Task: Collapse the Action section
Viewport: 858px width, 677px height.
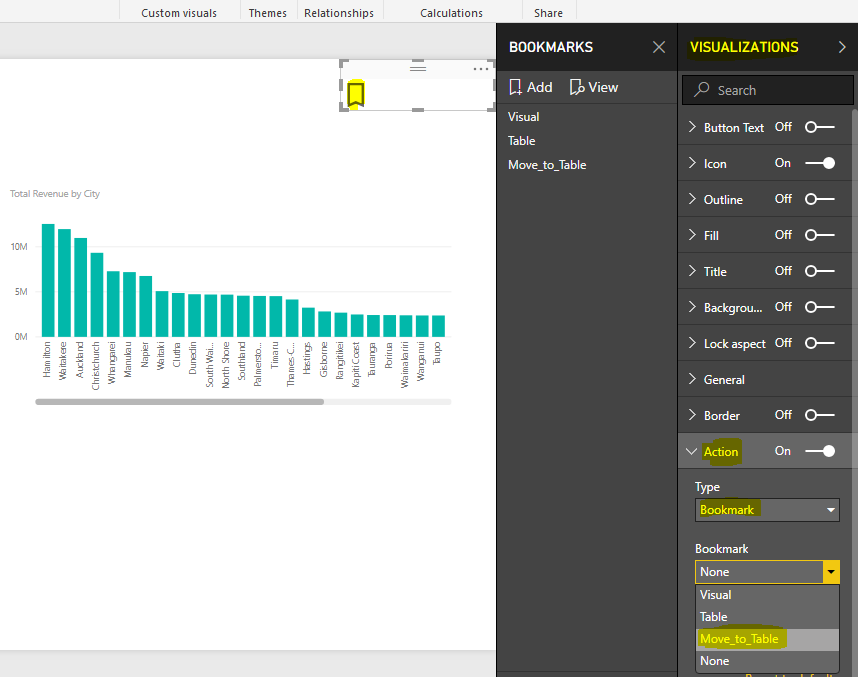Action: [692, 451]
